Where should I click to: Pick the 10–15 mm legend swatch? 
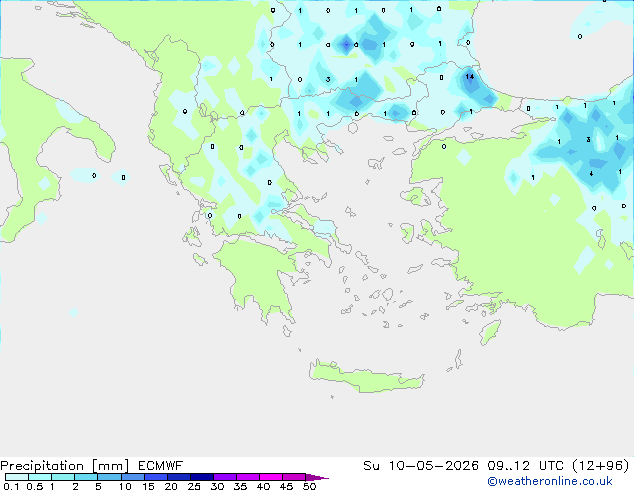(x=133, y=477)
